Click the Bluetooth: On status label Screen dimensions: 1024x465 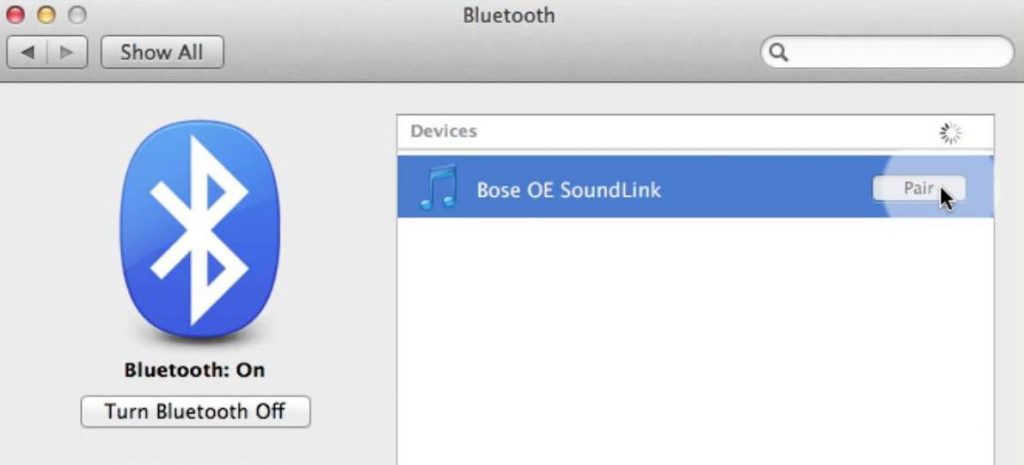195,370
